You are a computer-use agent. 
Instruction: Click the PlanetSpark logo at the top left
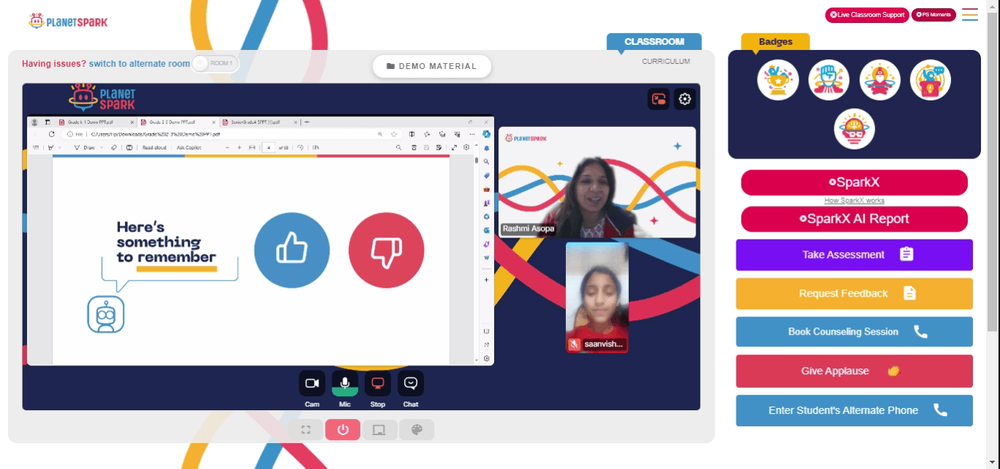pyautogui.click(x=68, y=21)
